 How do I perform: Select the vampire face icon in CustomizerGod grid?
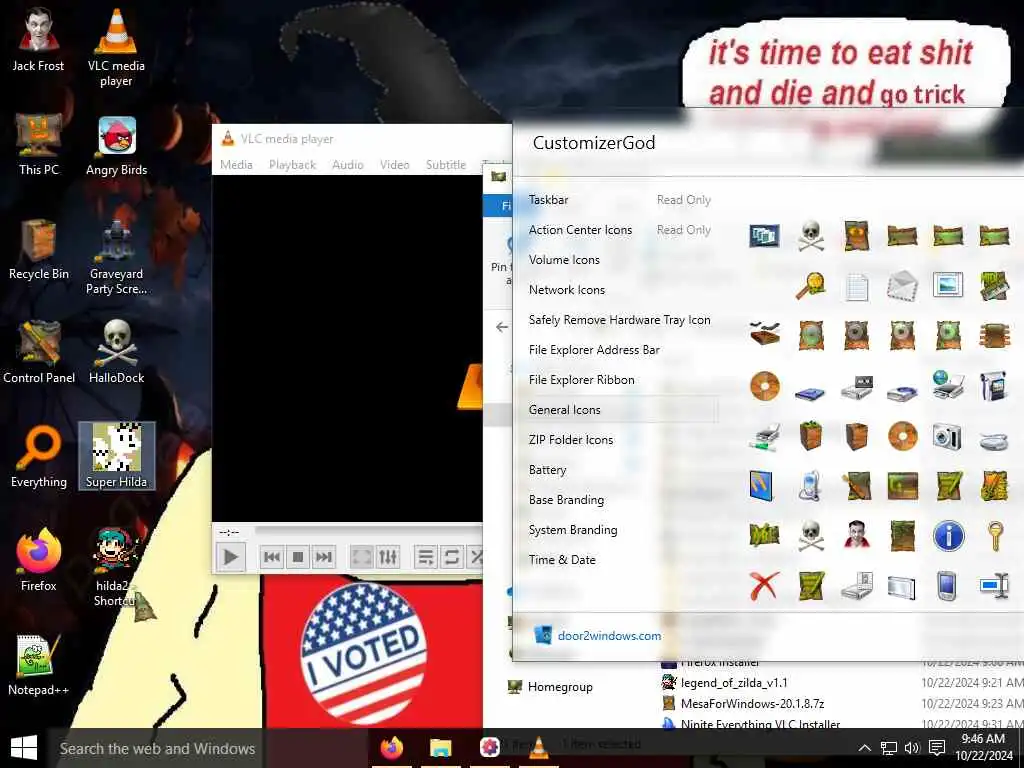point(856,536)
